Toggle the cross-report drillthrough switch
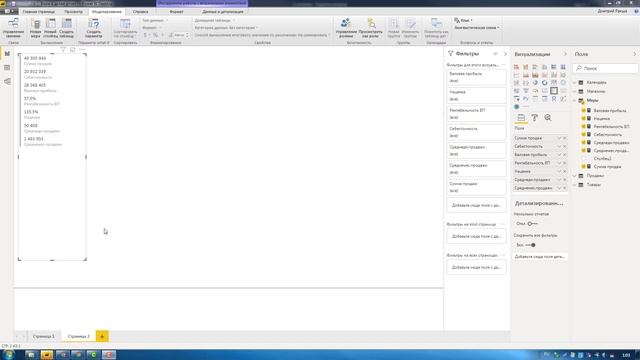The height and width of the screenshot is (360, 640). 532,224
